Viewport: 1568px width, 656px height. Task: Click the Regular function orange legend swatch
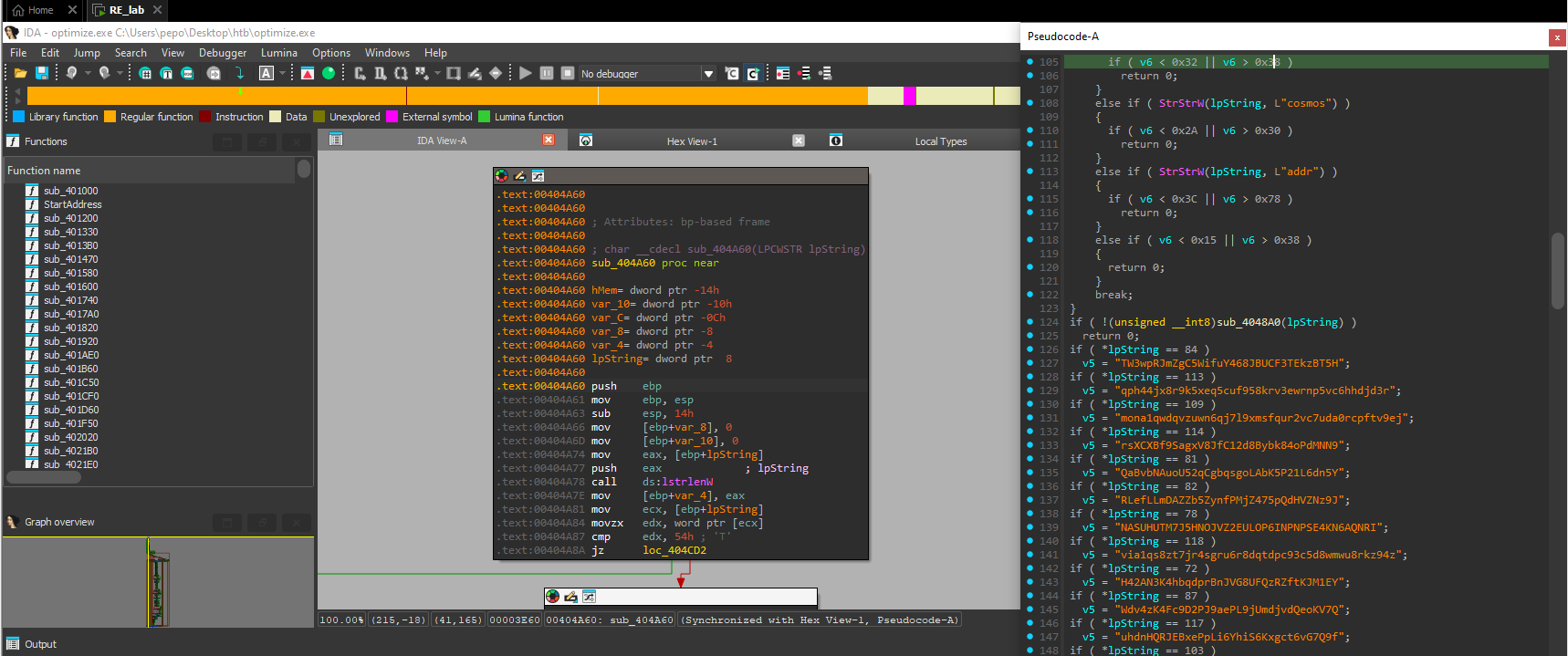[x=110, y=117]
